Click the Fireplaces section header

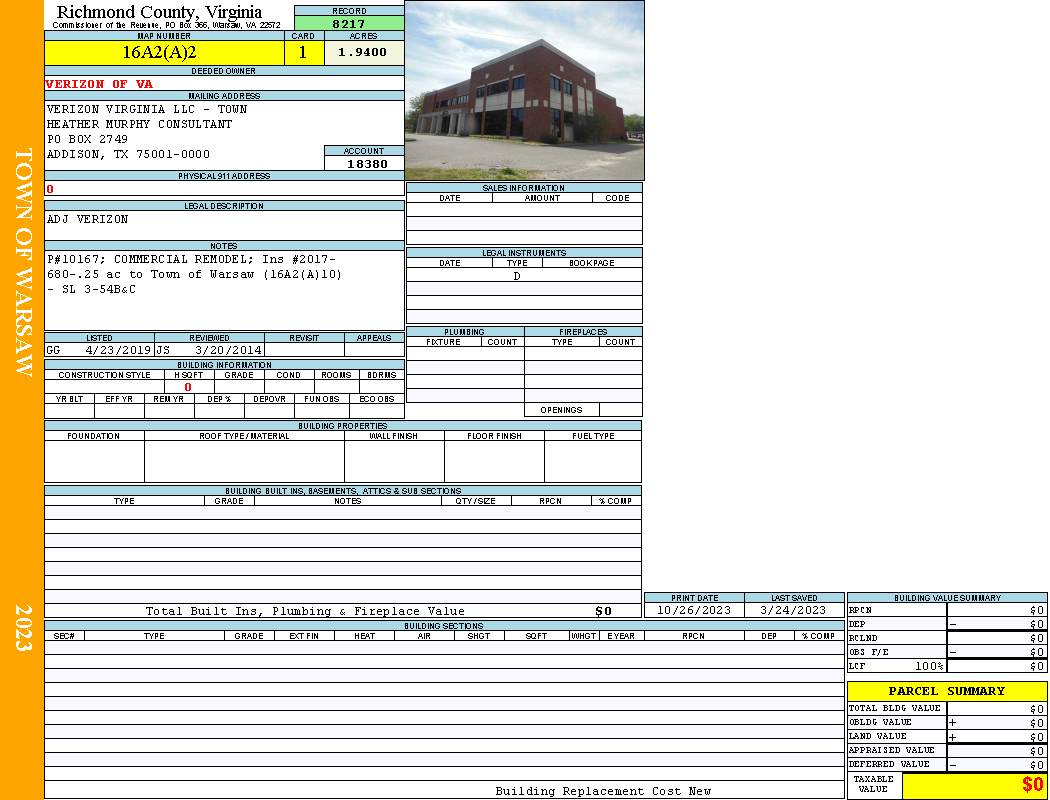pos(583,332)
